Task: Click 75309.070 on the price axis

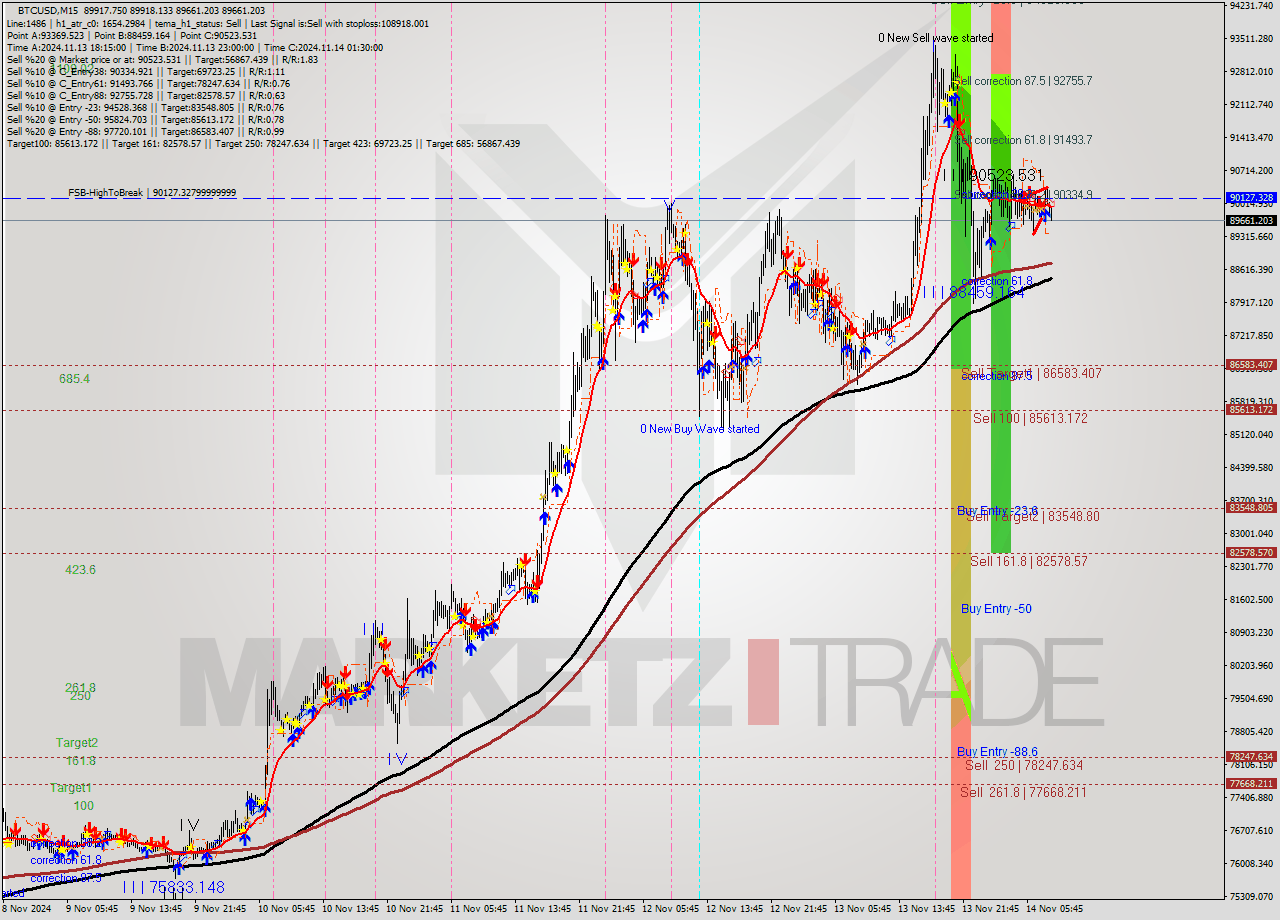Action: pos(1251,897)
